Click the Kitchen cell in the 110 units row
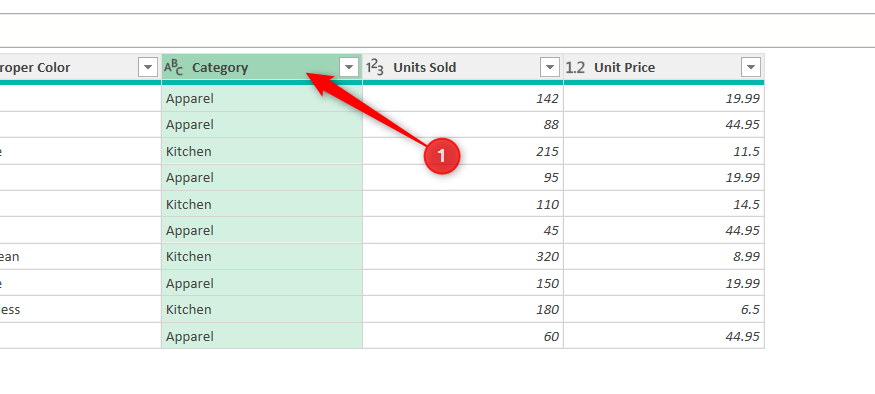 pos(262,204)
